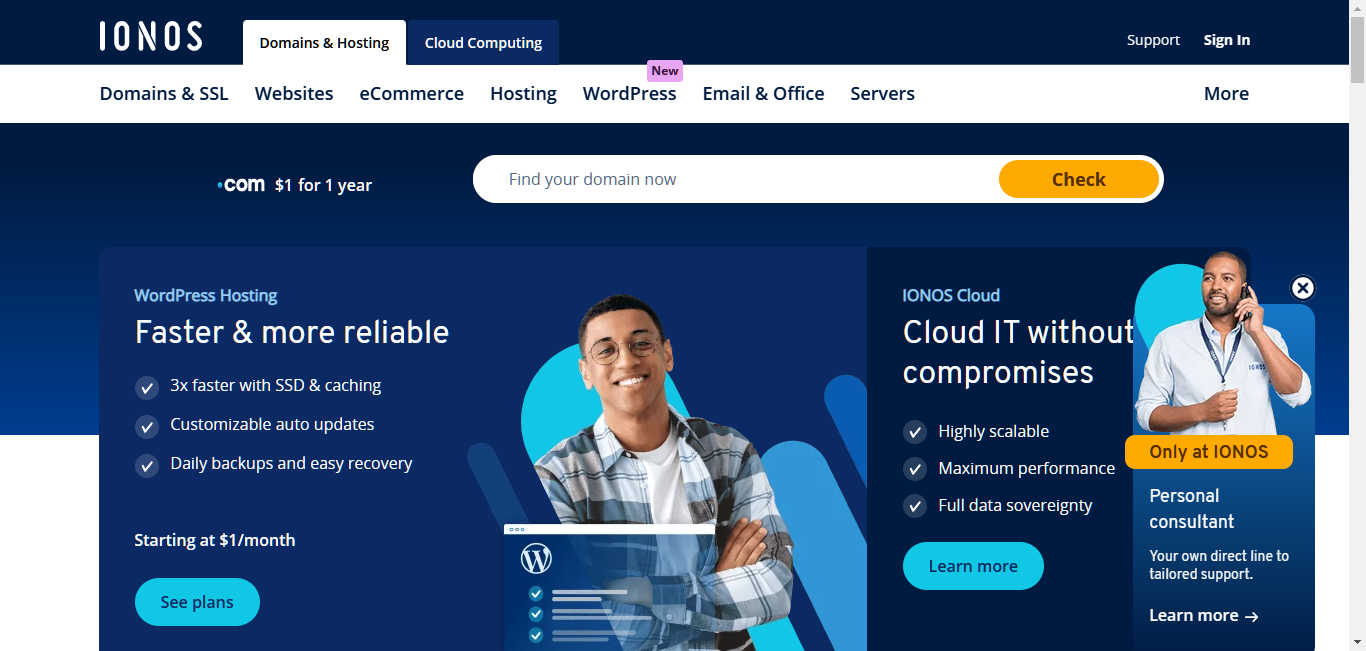Click the .com domain logo

point(241,185)
